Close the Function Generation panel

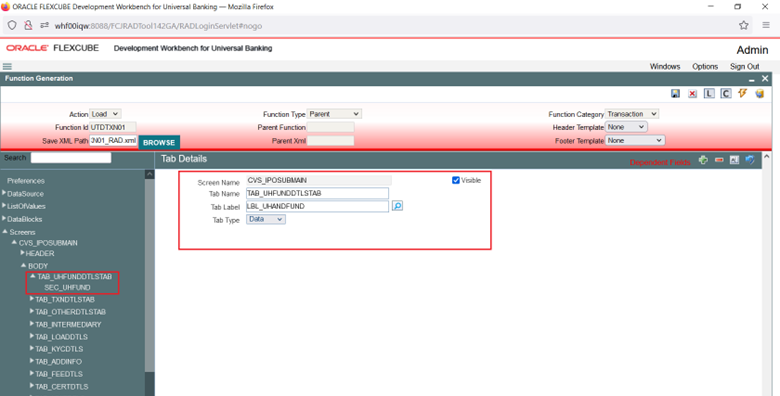(x=765, y=79)
